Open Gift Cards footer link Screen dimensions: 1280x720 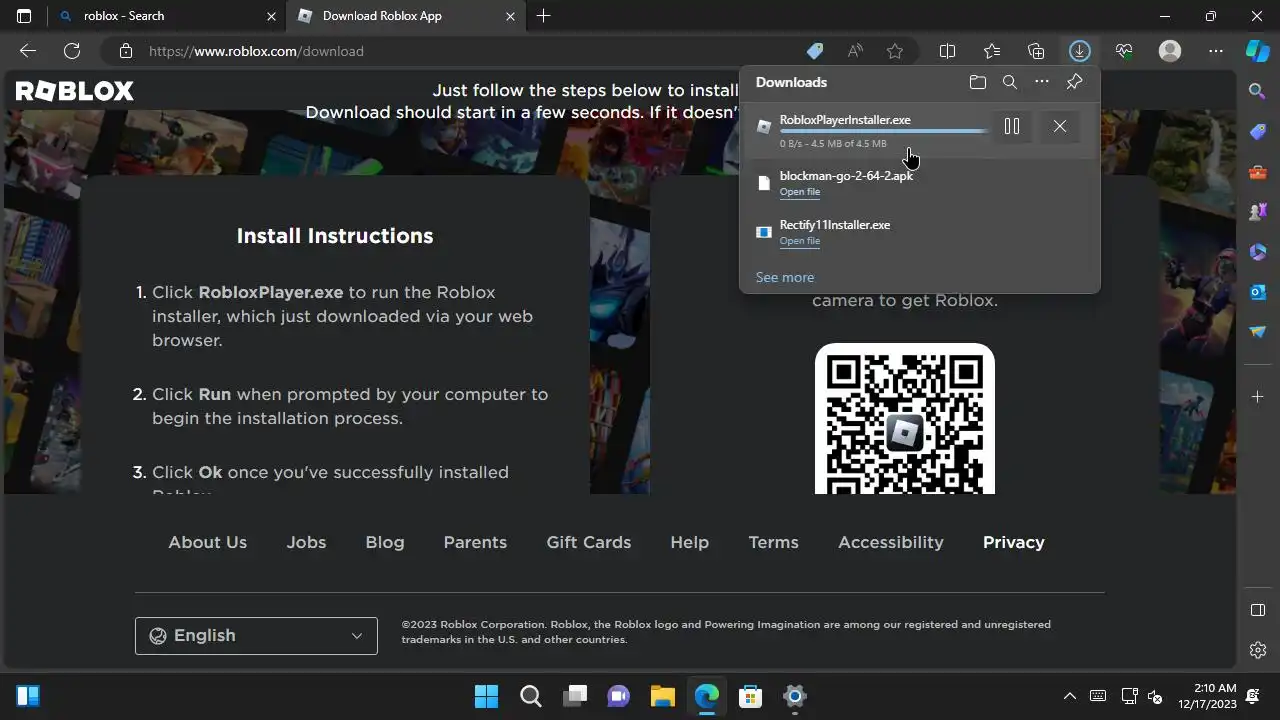point(588,542)
